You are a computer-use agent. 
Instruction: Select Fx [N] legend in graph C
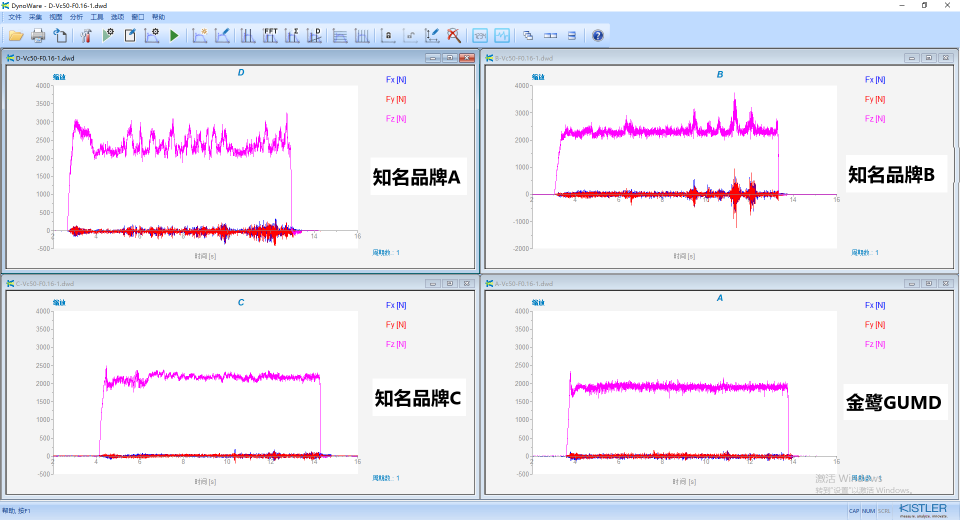(x=396, y=305)
